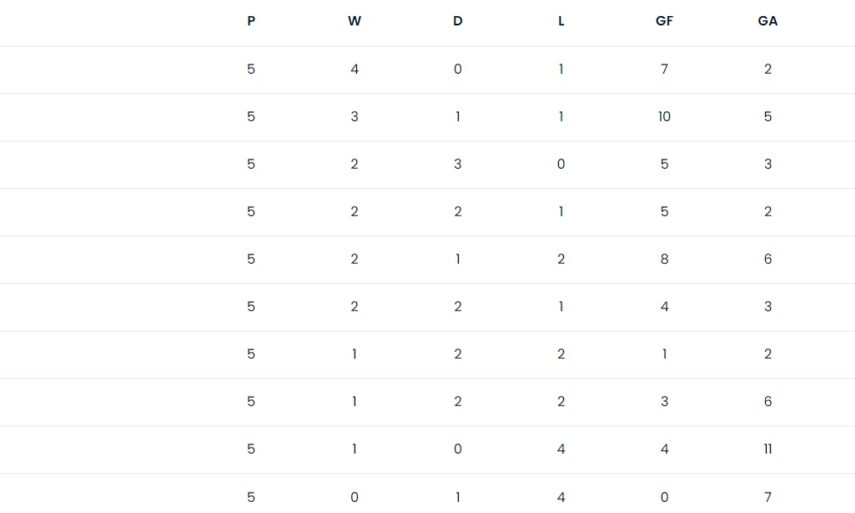Click the GF cell showing 3

664,402
